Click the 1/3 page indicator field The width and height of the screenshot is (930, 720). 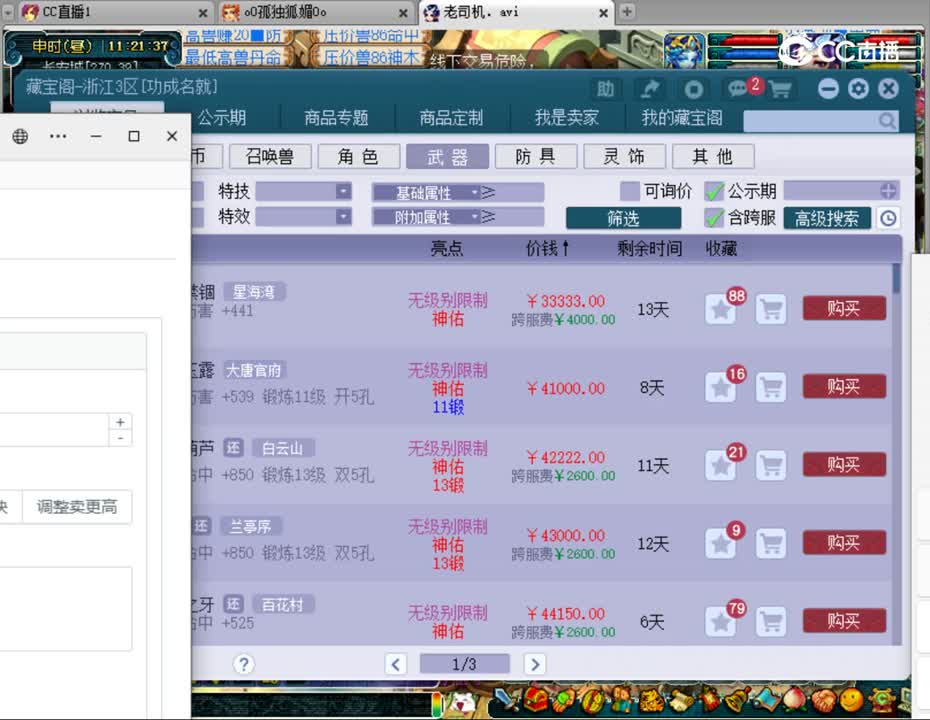pyautogui.click(x=464, y=664)
